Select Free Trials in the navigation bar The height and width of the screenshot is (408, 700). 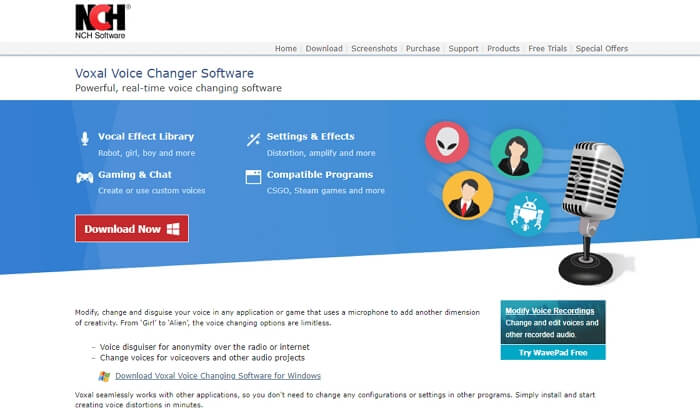547,49
